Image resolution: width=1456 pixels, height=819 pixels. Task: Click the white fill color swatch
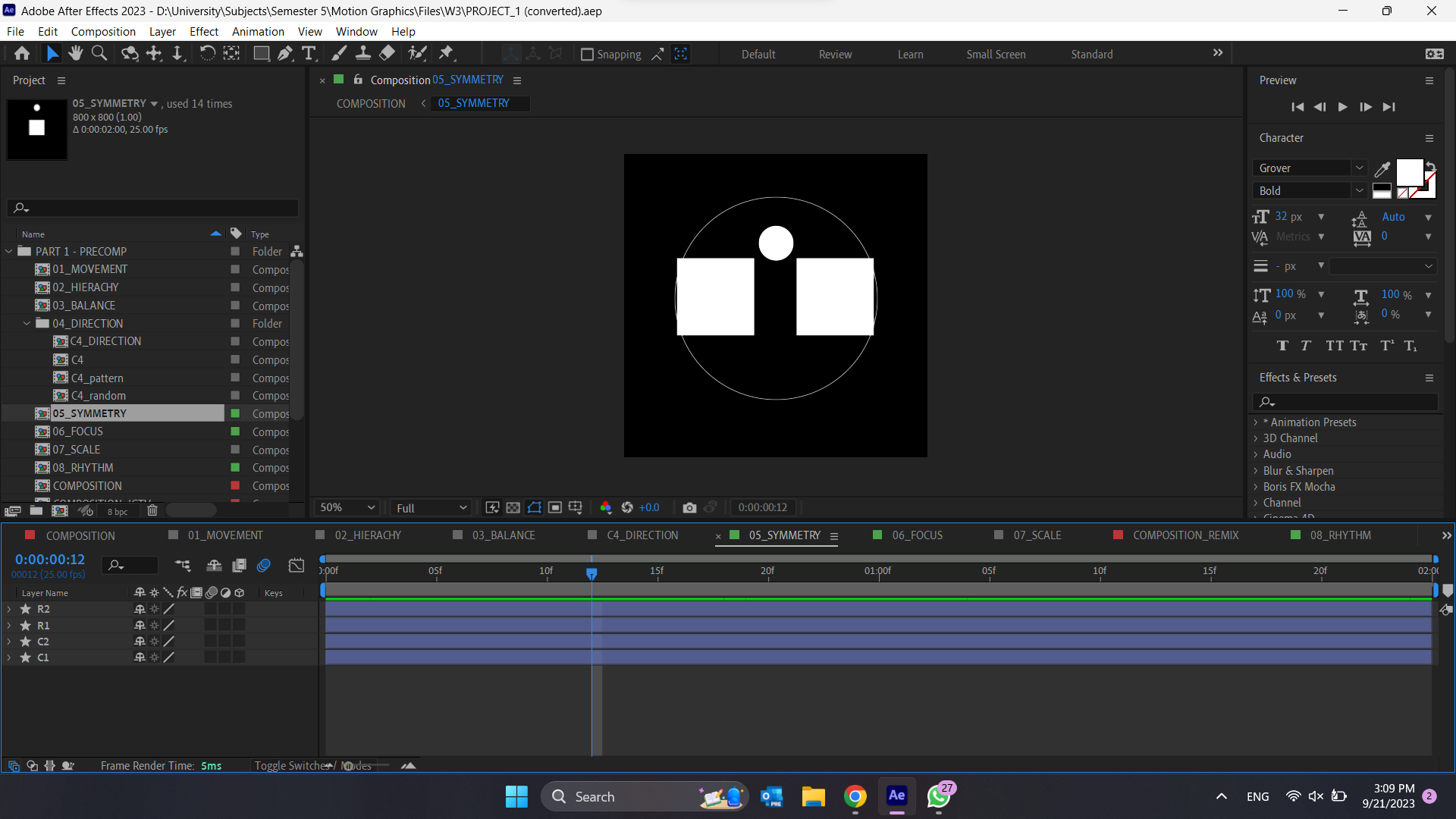point(1408,172)
